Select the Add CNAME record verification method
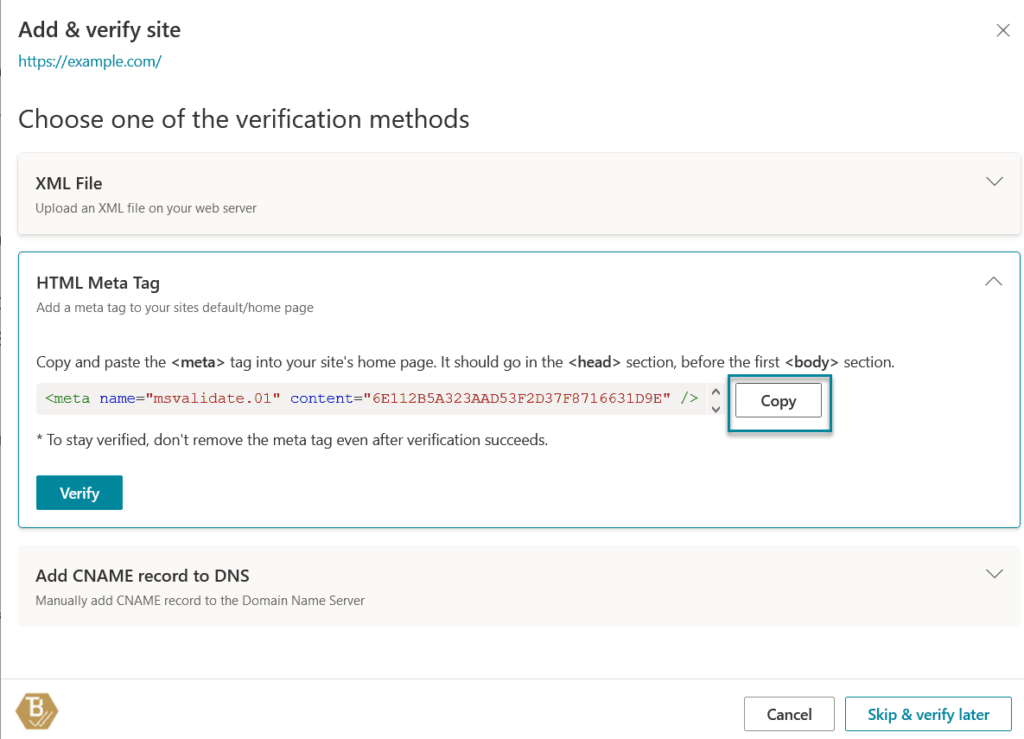Viewport: 1024px width, 739px height. [x=145, y=576]
